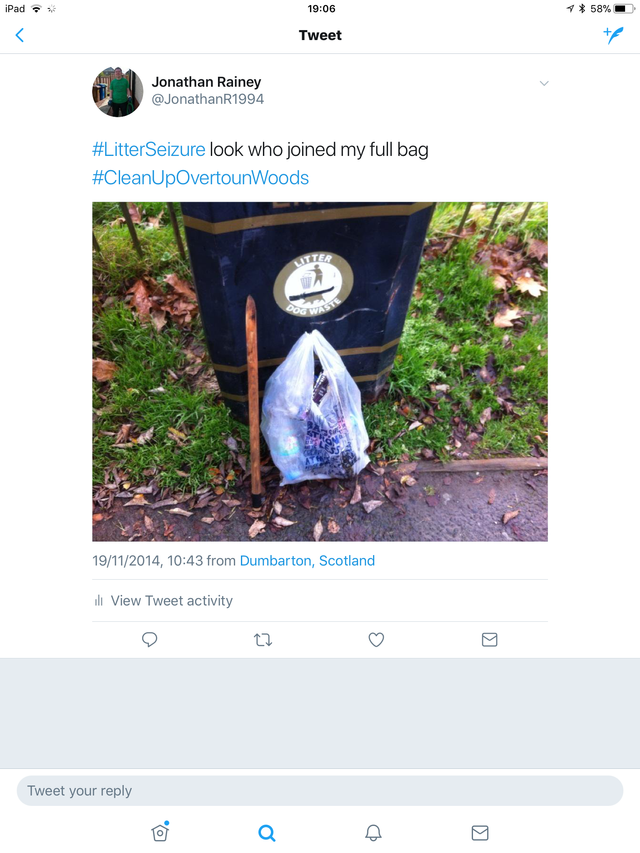Open Jonathan Rainey's profile picture

tap(117, 92)
